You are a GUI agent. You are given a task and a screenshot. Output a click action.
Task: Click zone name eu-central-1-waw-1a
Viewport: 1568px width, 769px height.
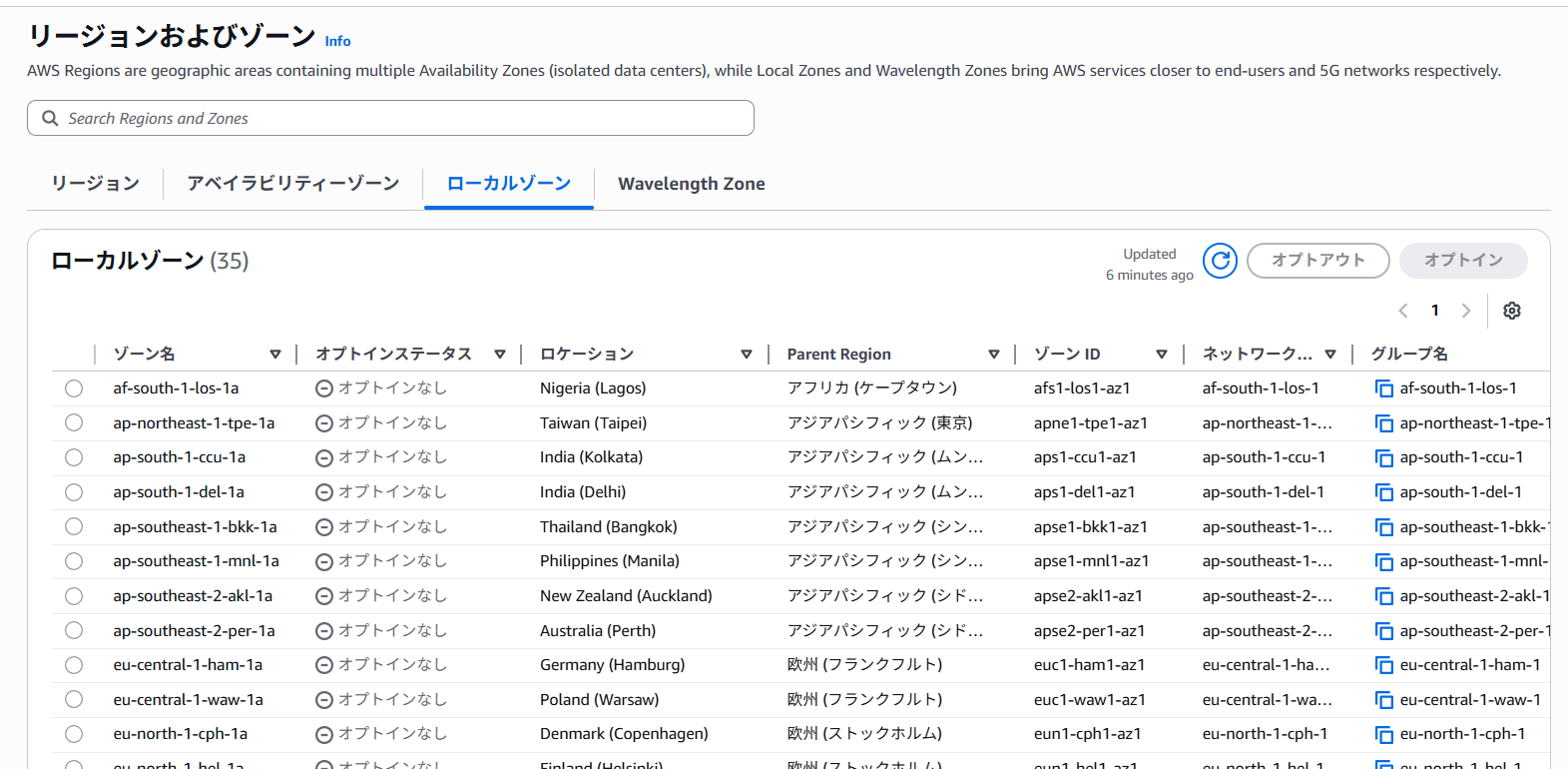click(x=188, y=700)
